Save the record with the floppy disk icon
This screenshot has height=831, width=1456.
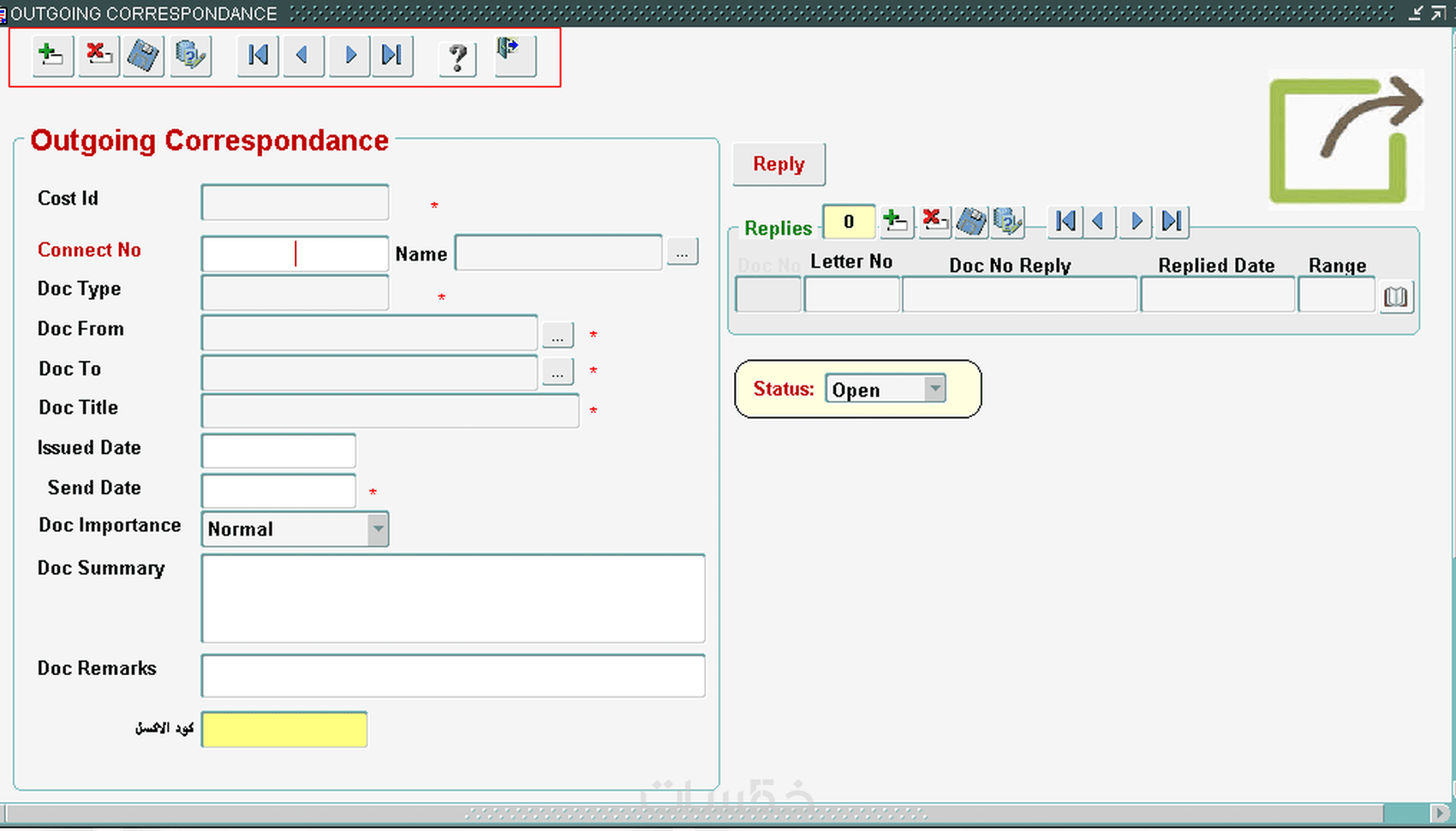pyautogui.click(x=143, y=55)
